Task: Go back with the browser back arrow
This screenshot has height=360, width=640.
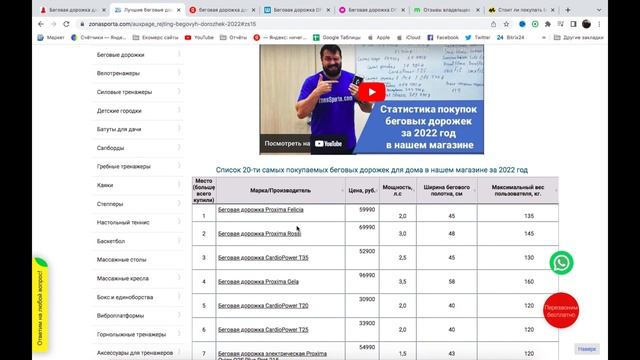Action: click(x=41, y=24)
